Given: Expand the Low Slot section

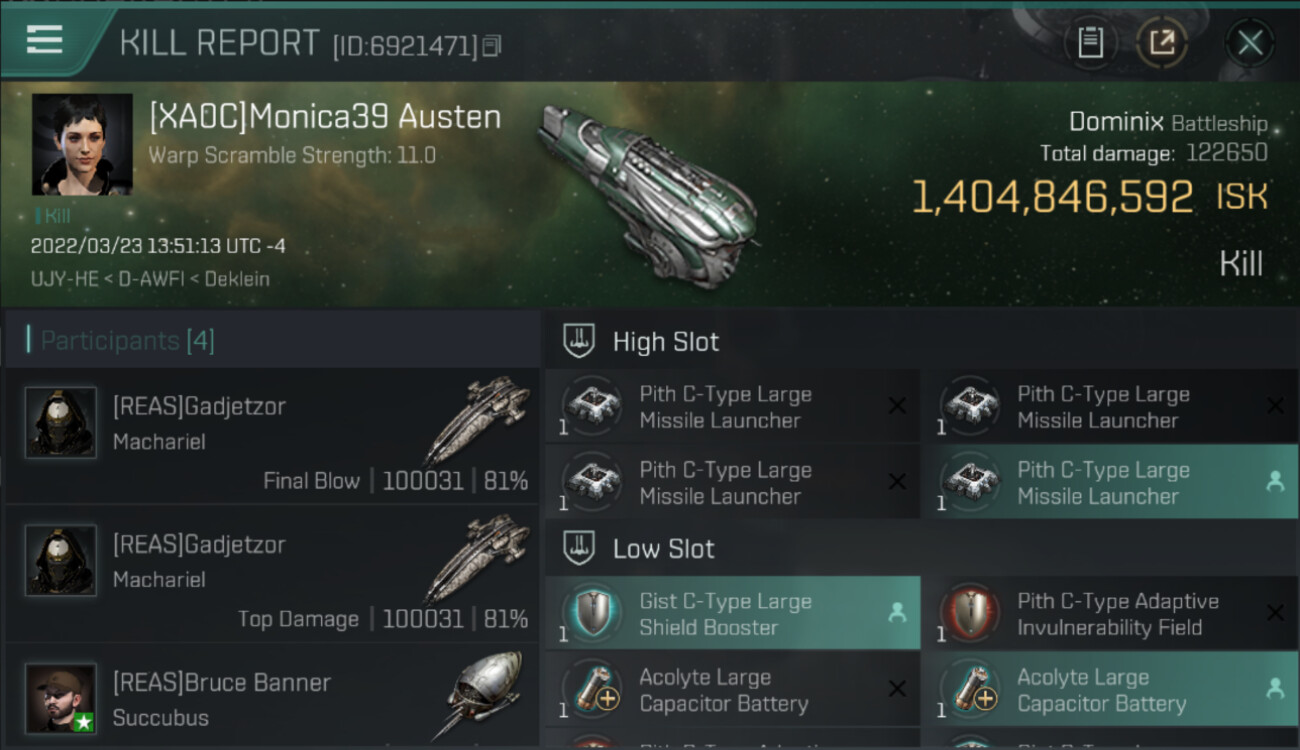Looking at the screenshot, I should [663, 549].
